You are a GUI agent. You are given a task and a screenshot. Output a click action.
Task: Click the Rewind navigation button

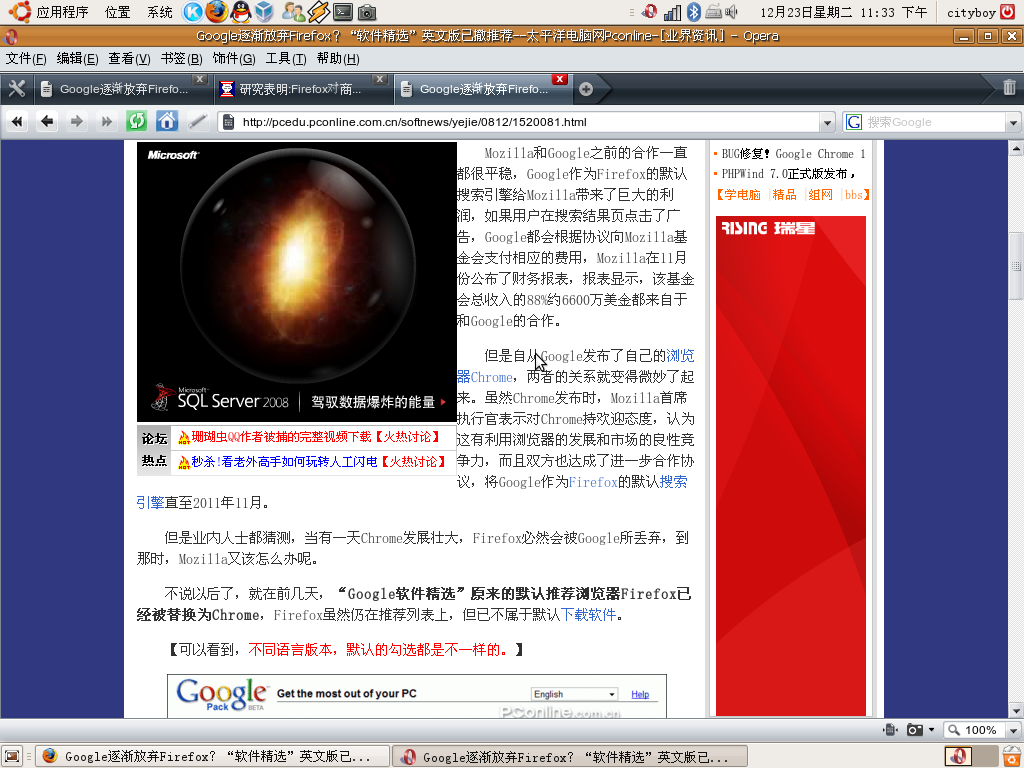pyautogui.click(x=18, y=121)
